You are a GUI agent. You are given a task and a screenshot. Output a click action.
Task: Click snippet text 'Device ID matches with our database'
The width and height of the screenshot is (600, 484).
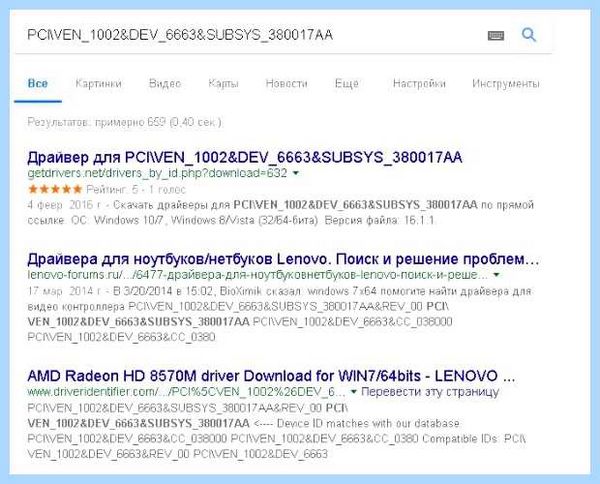(368, 424)
